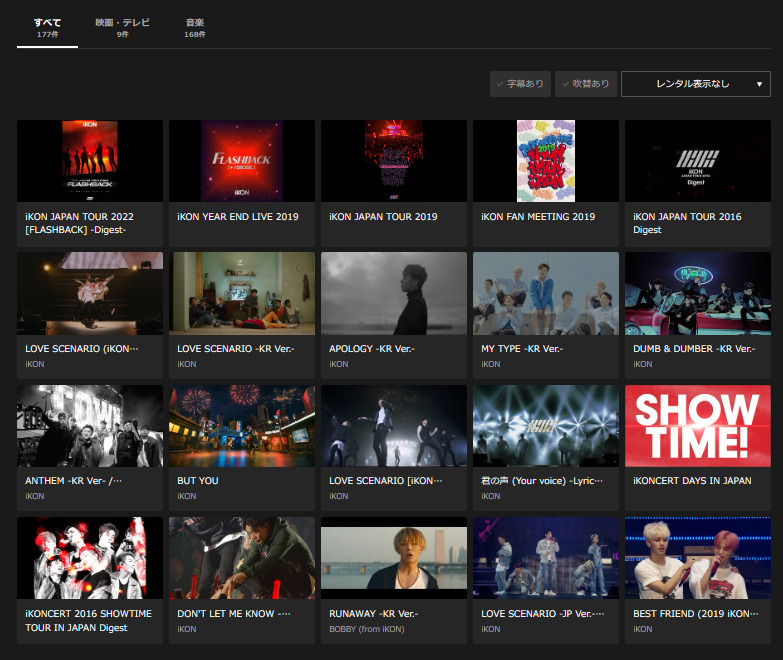Open iKON JAPAN TOUR 2022 FLASHBACK thumbnail
The width and height of the screenshot is (783, 660).
pos(90,161)
